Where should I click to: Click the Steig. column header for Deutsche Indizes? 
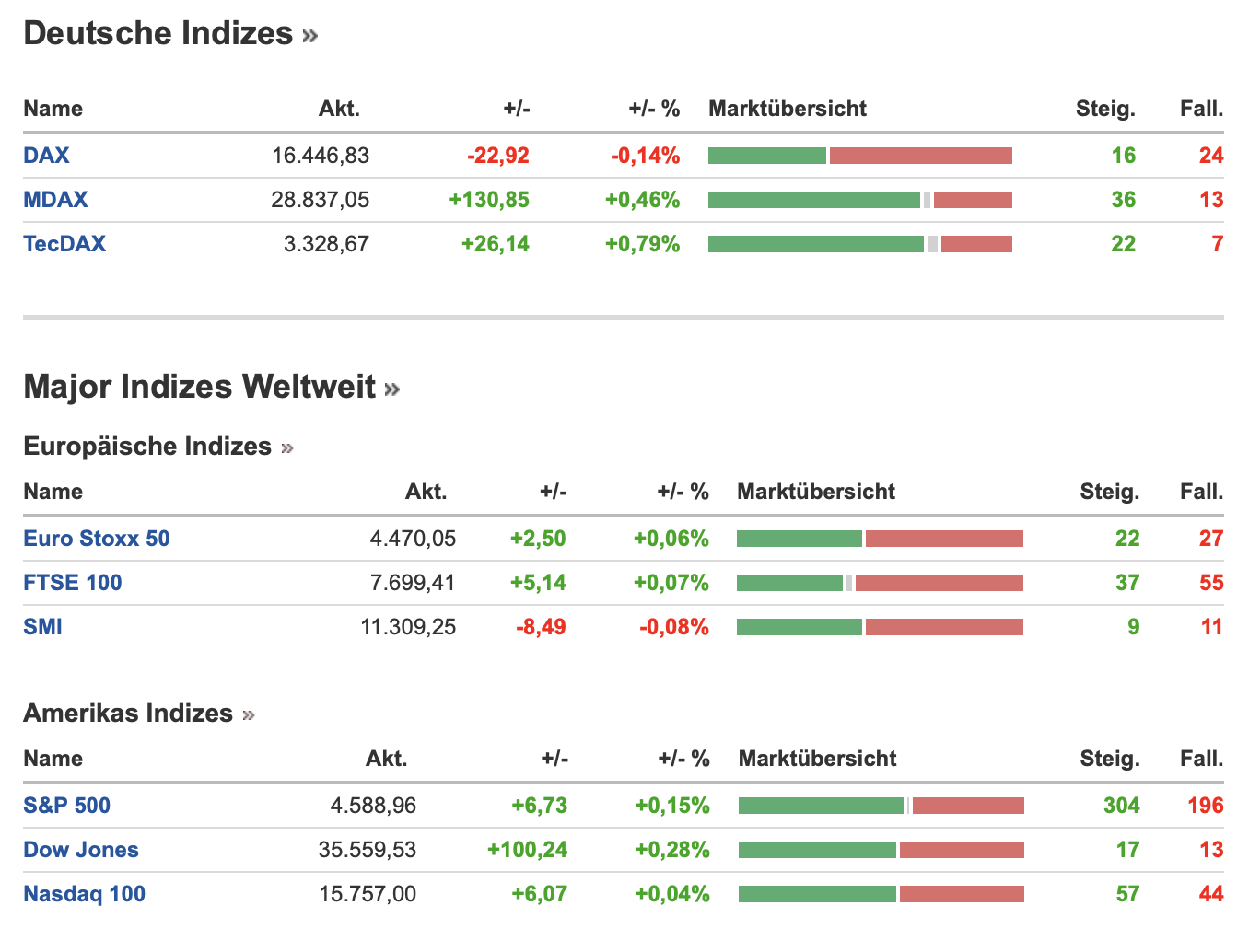(1105, 109)
